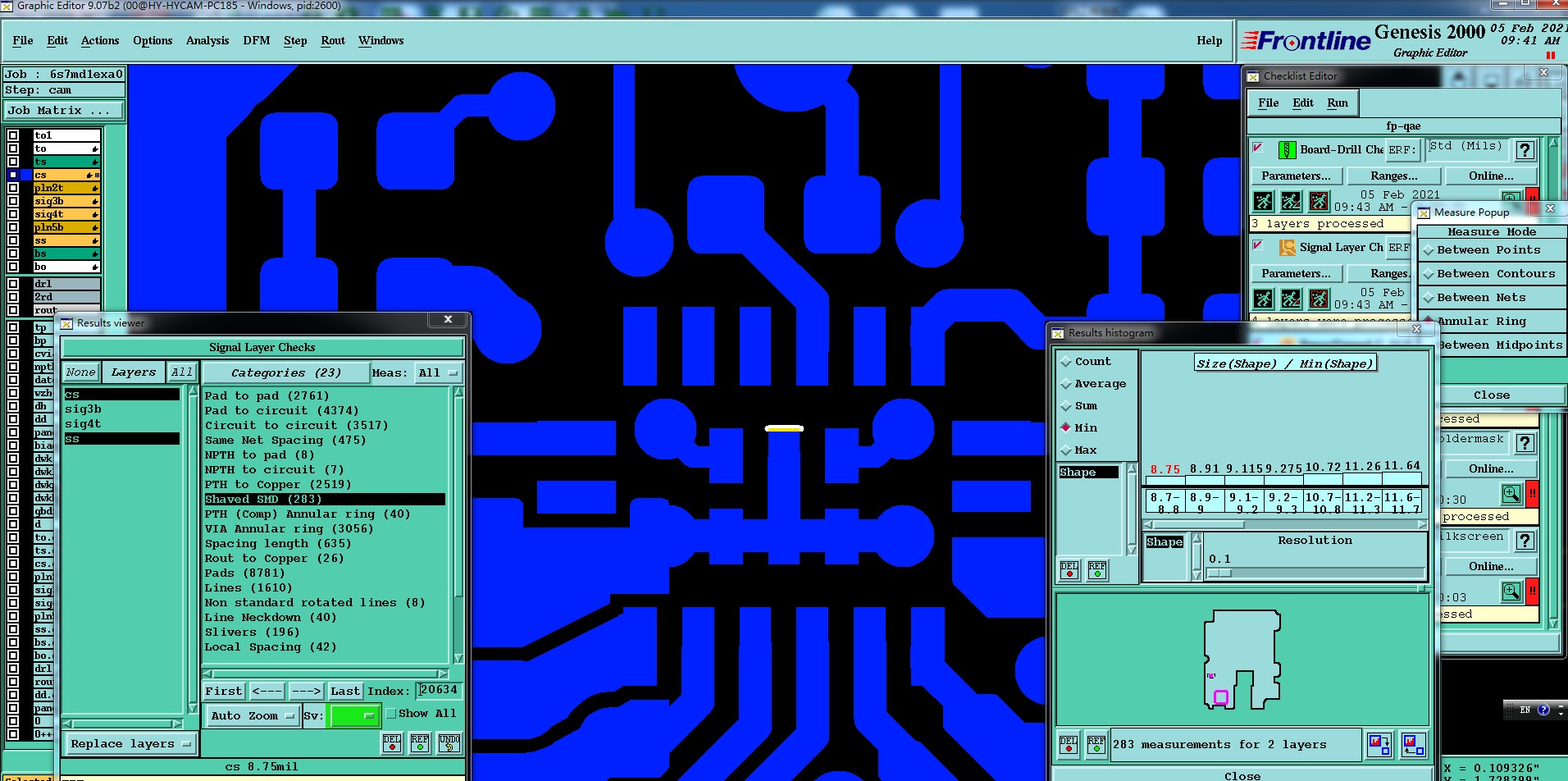Select Line Neckdown (40) category
The height and width of the screenshot is (781, 1568).
(x=271, y=618)
